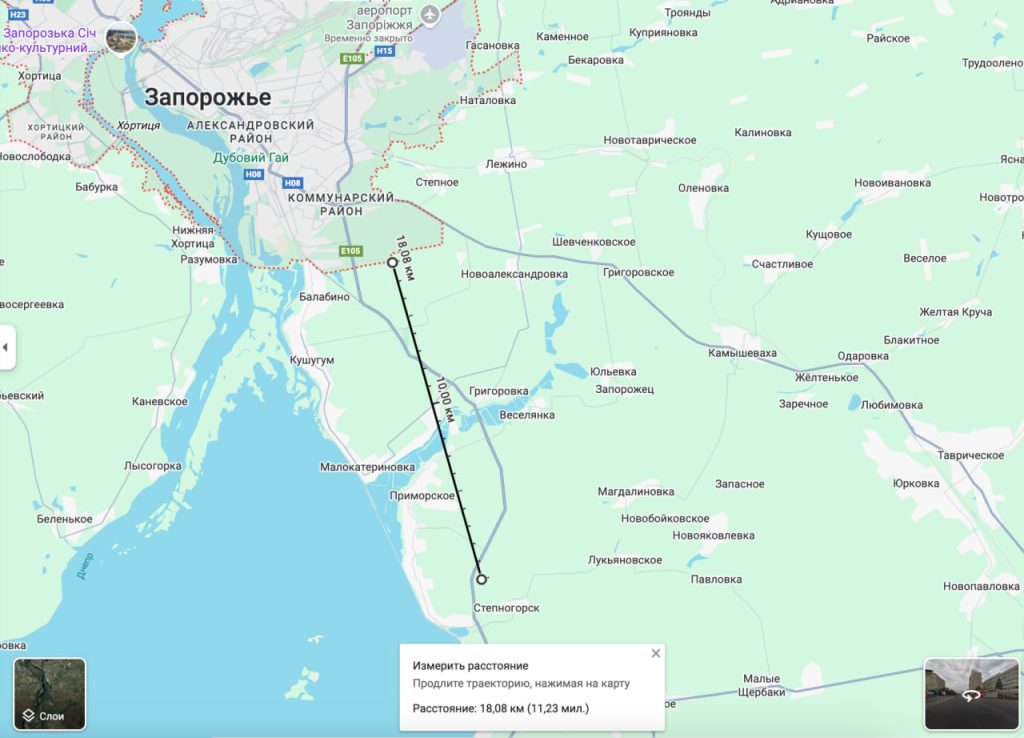Click the Запорожье city label
Image resolution: width=1024 pixels, height=738 pixels.
click(x=208, y=97)
